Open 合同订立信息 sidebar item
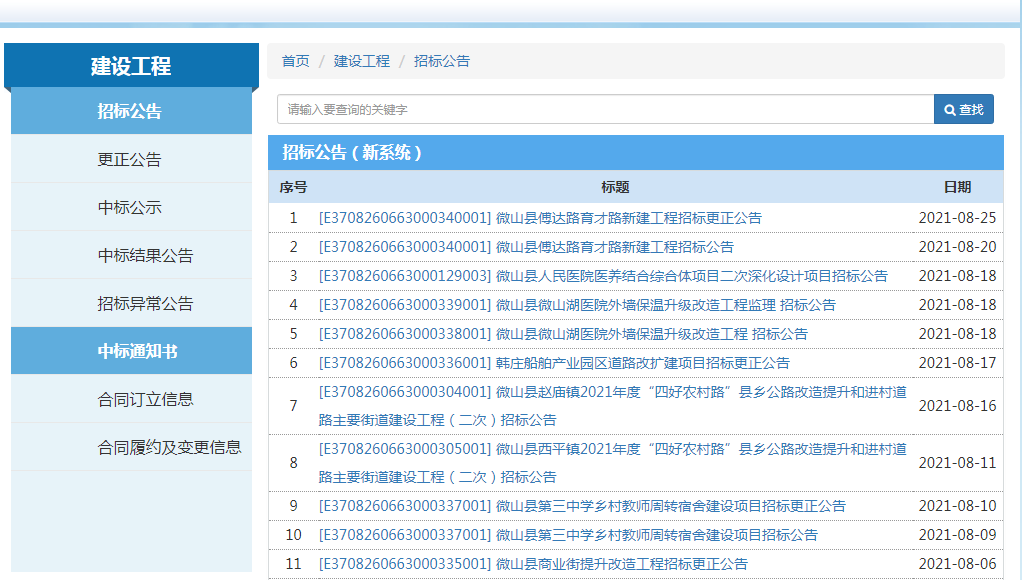Viewport: 1022px width, 580px height. (x=145, y=399)
